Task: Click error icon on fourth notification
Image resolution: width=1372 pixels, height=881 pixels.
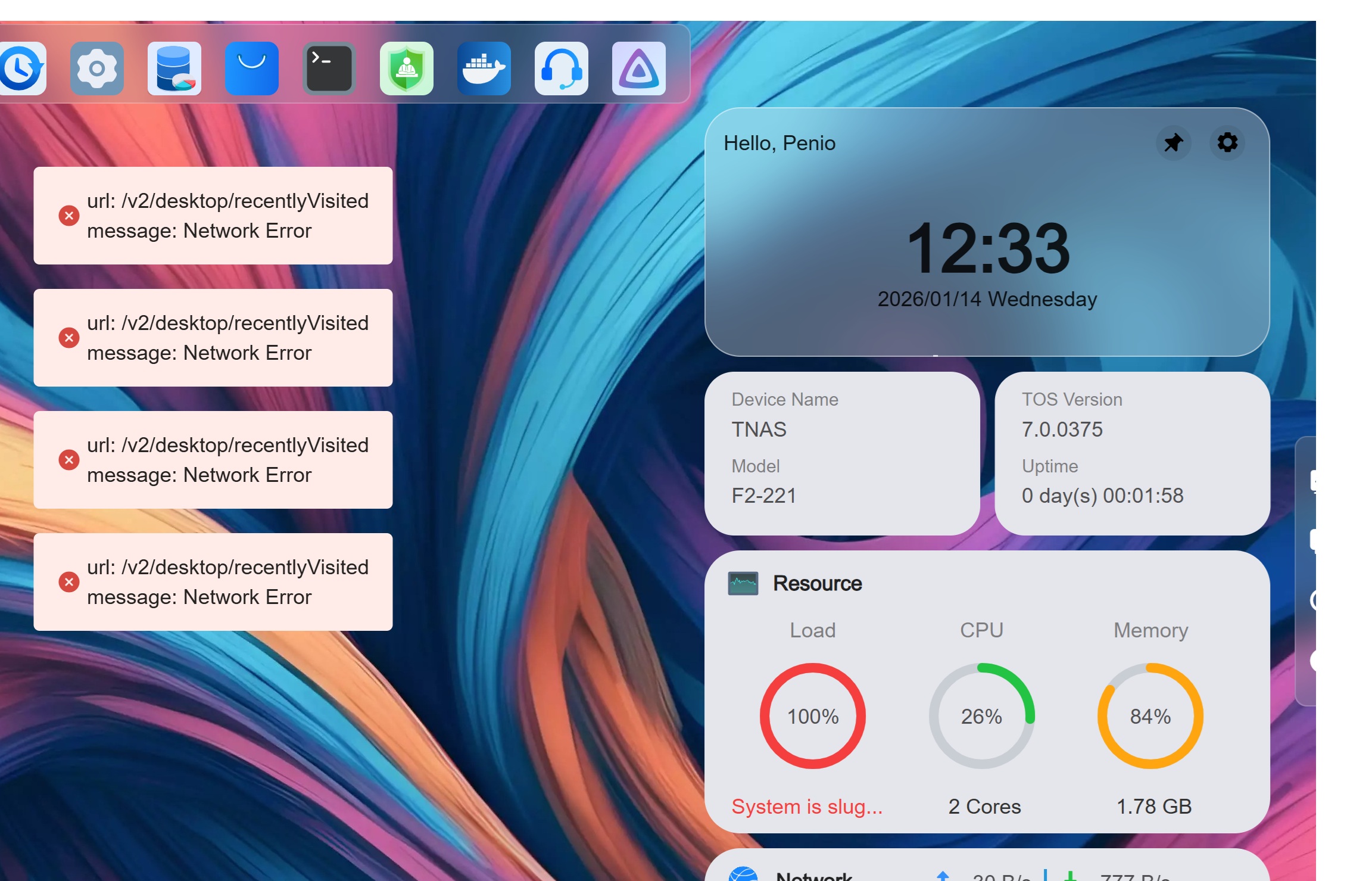Action: 69,582
